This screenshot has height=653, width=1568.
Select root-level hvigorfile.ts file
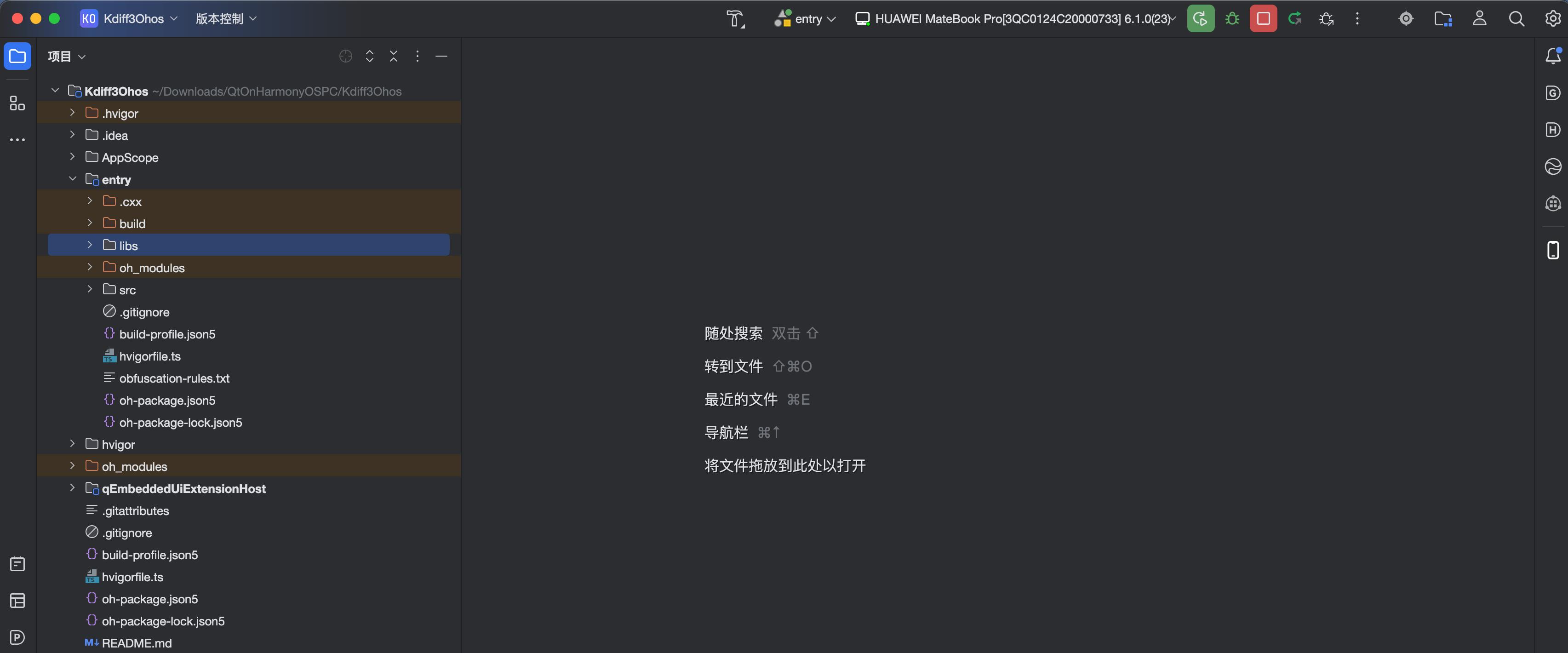pos(248,576)
